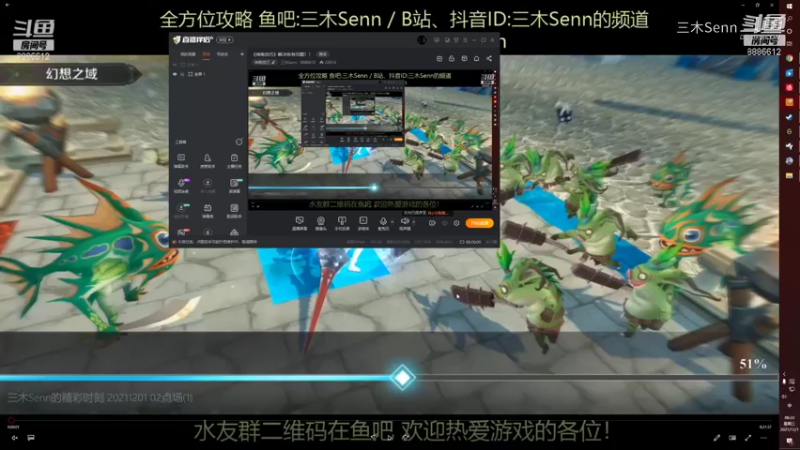Open the stream category selector pill
This screenshot has height=450, width=800.
click(x=265, y=62)
